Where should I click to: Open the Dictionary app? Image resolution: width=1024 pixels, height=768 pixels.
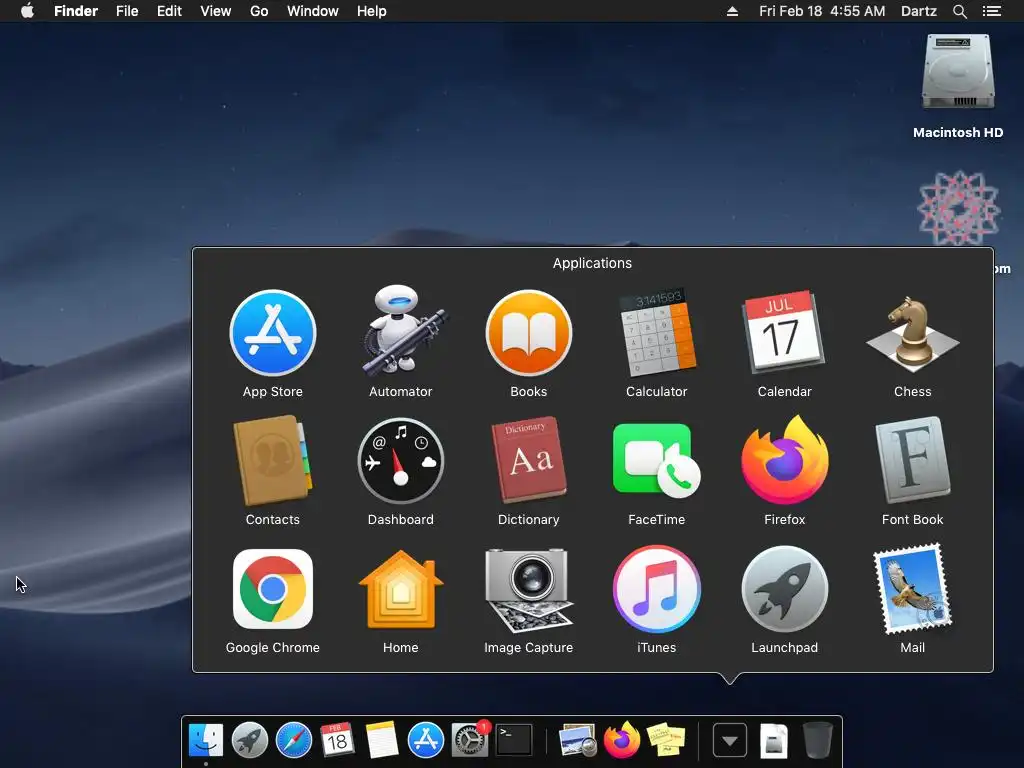pyautogui.click(x=528, y=460)
